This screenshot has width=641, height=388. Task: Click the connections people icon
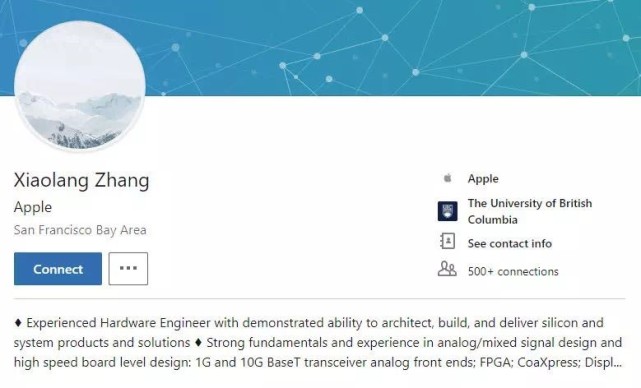pyautogui.click(x=447, y=269)
